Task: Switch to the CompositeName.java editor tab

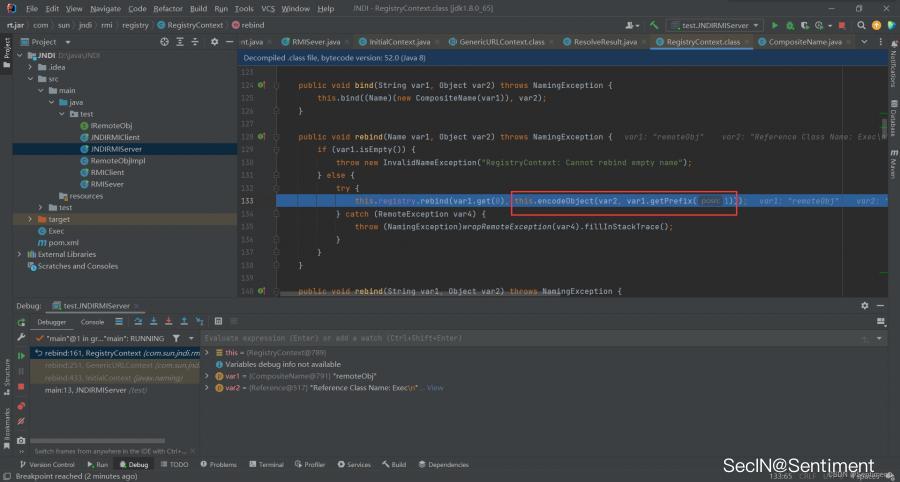Action: [x=803, y=42]
